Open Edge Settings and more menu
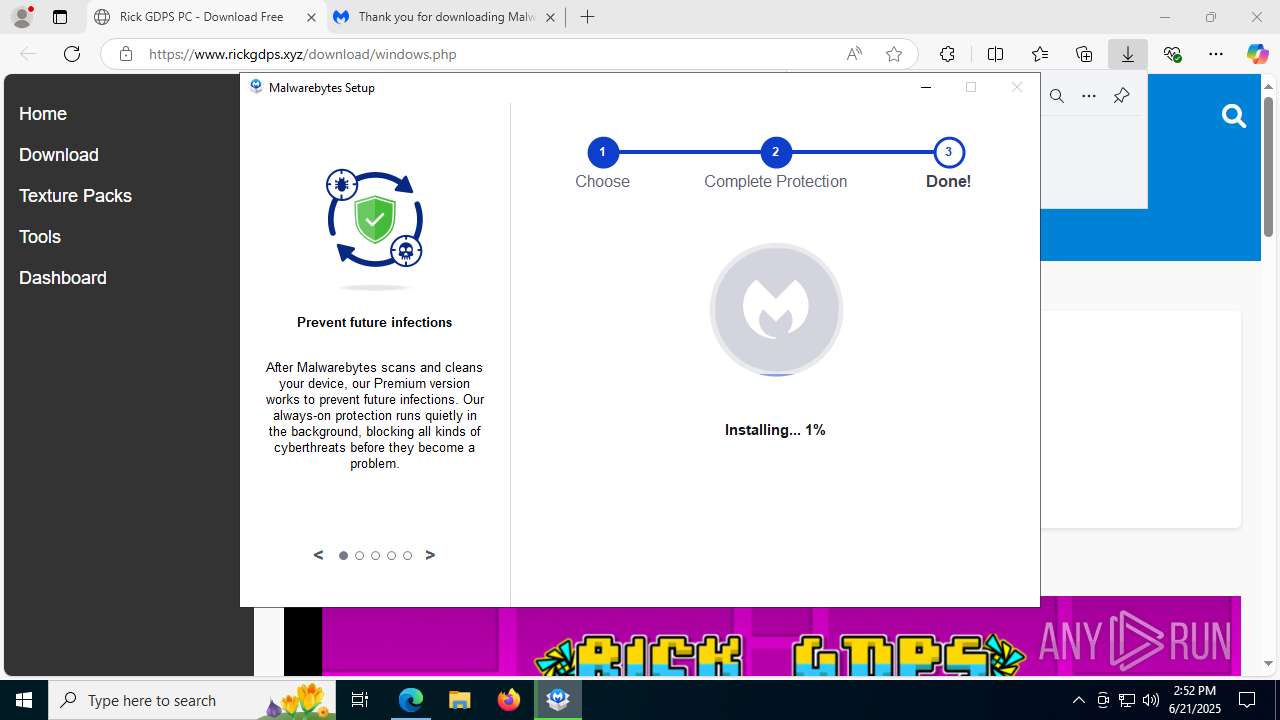 pyautogui.click(x=1216, y=54)
